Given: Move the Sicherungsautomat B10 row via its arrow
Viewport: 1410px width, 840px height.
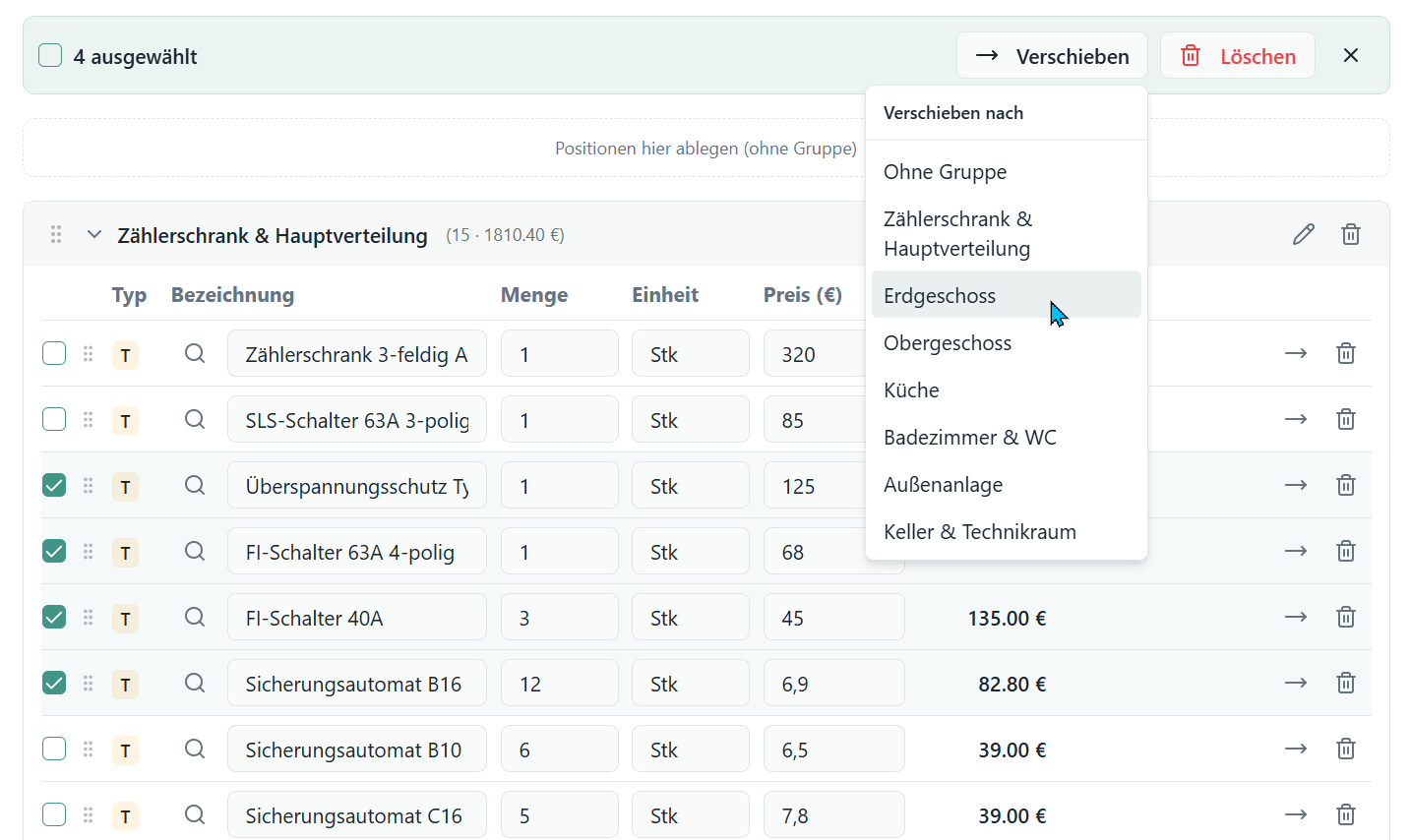Looking at the screenshot, I should [x=1296, y=749].
